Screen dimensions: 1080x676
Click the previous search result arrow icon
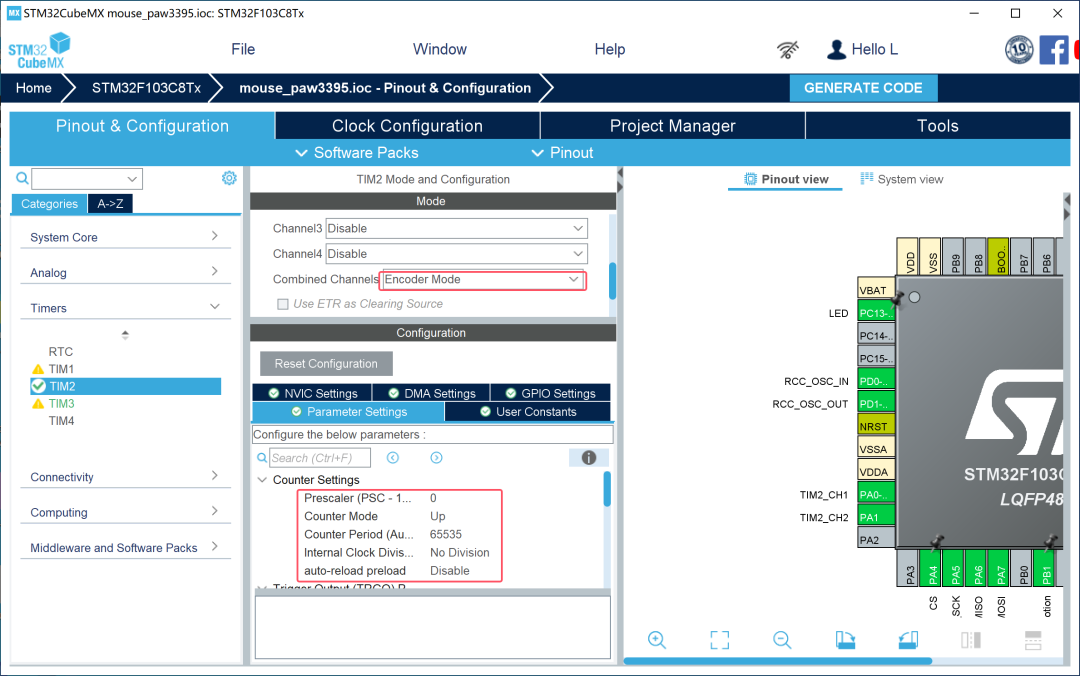click(x=393, y=458)
